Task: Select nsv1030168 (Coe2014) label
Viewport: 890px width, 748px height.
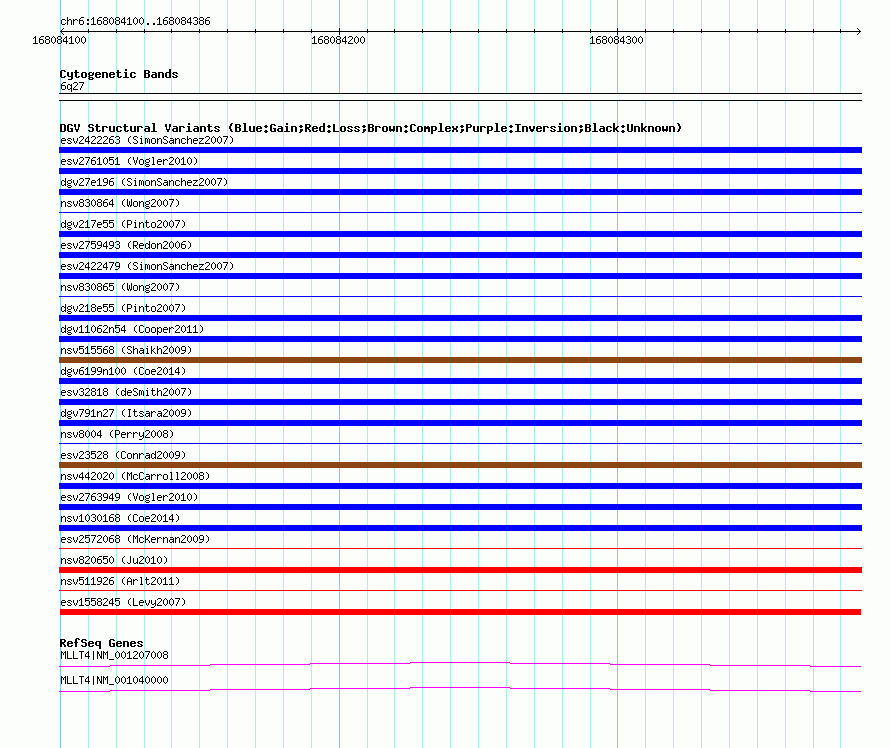Action: coord(120,518)
